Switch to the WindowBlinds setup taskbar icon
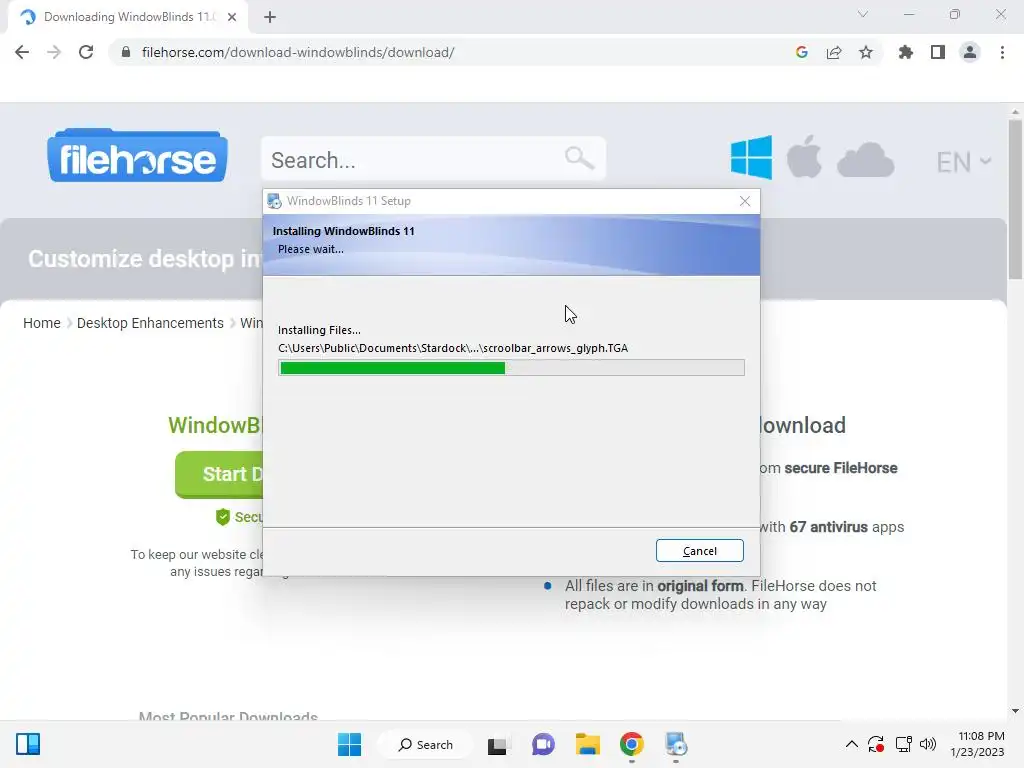Screen dimensions: 1024x768 (x=676, y=744)
